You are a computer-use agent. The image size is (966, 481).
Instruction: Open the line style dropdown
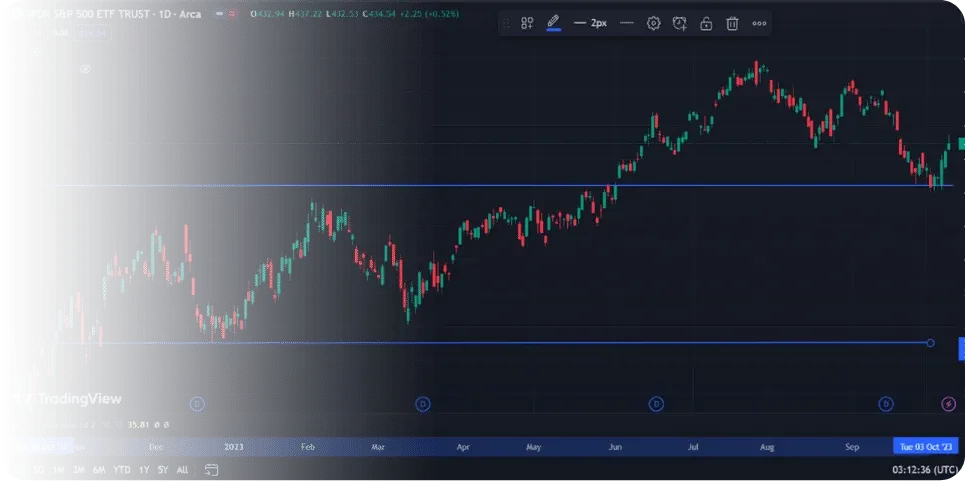click(x=627, y=23)
